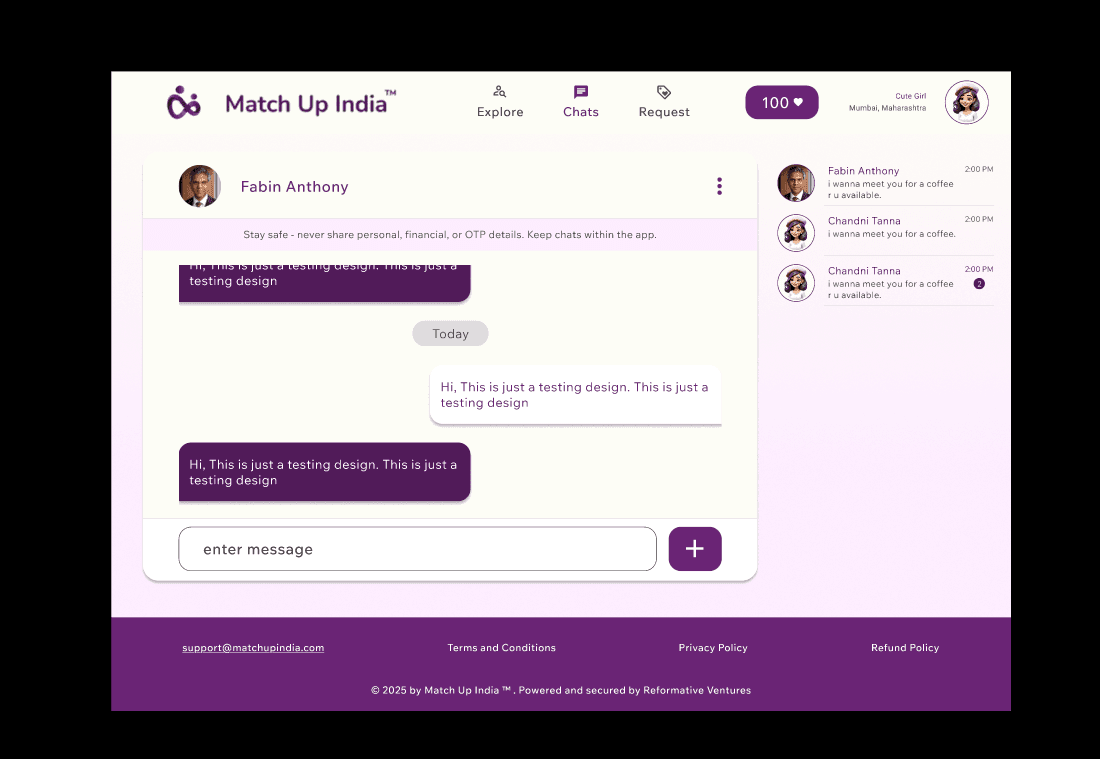Open the Request tab
The height and width of the screenshot is (759, 1100).
pyautogui.click(x=664, y=102)
